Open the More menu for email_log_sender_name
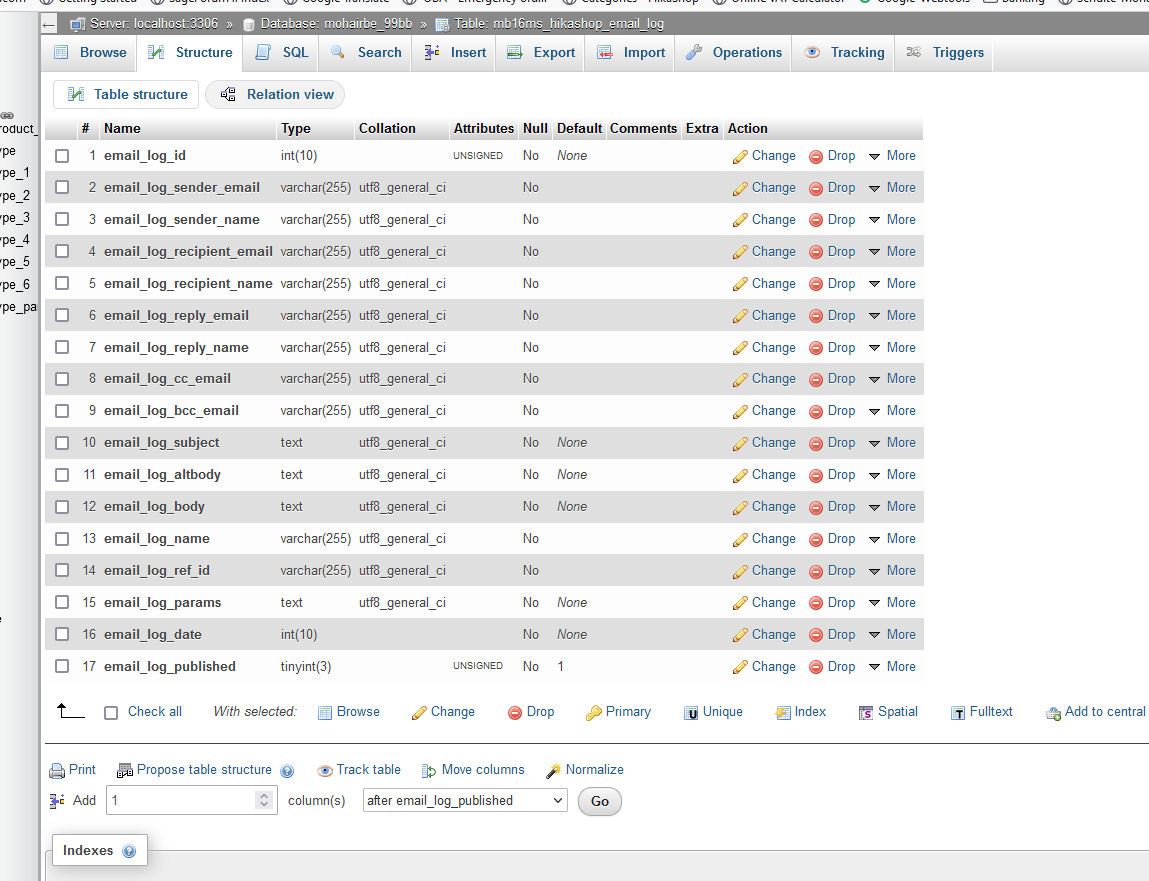The width and height of the screenshot is (1149, 881). 892,219
